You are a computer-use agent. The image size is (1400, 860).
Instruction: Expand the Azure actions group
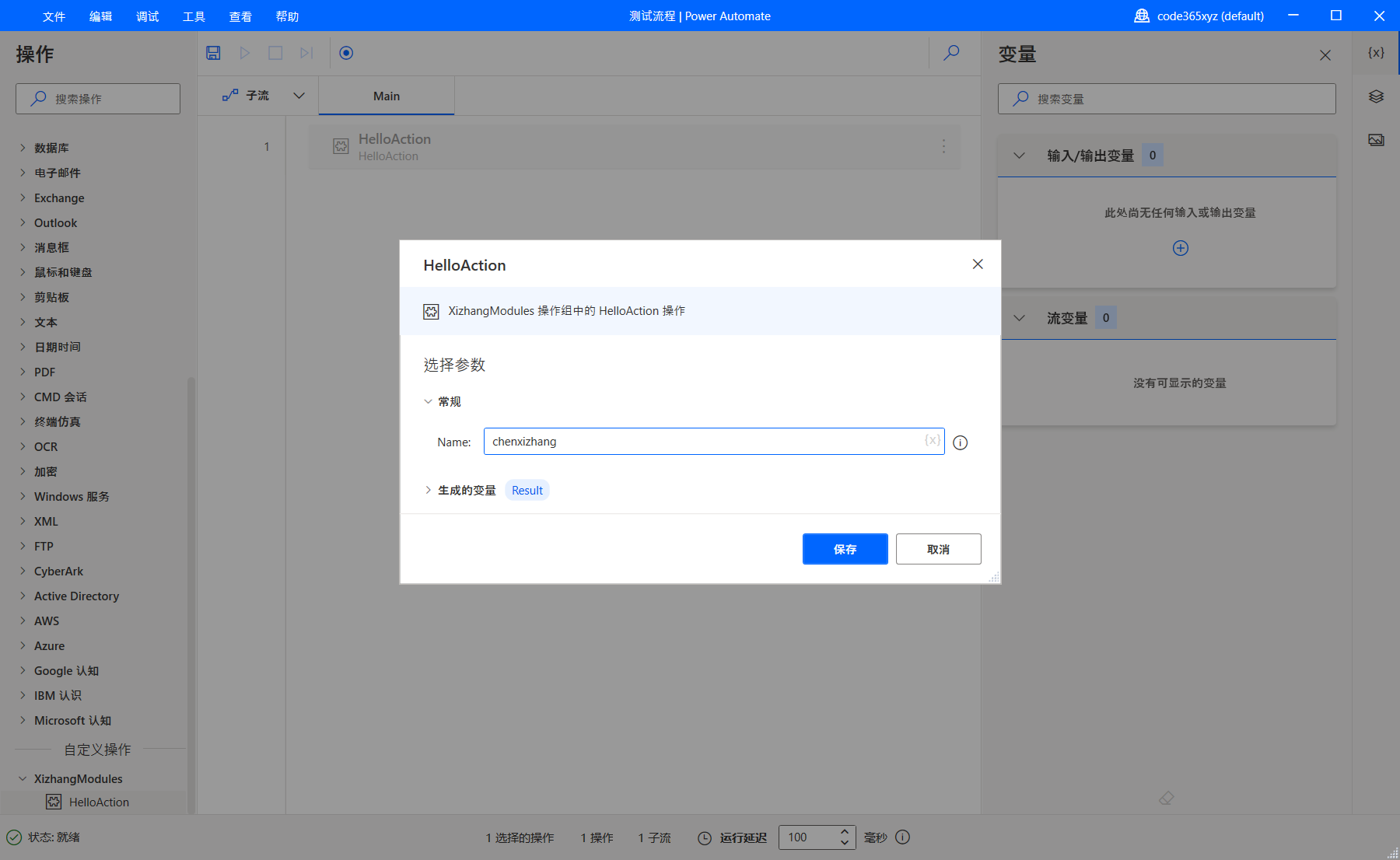click(x=23, y=645)
